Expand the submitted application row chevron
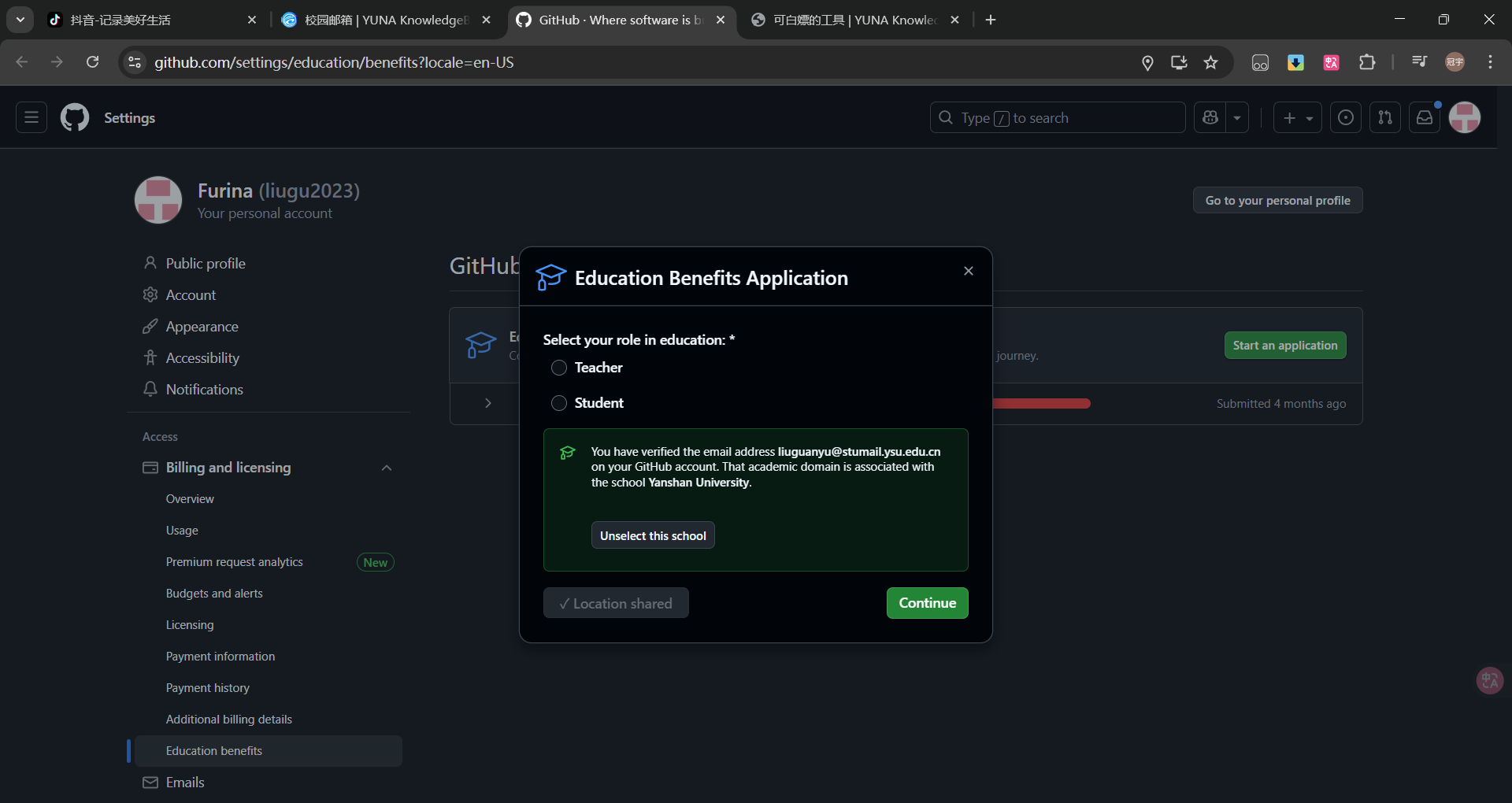Viewport: 1512px width, 803px height. coord(488,403)
